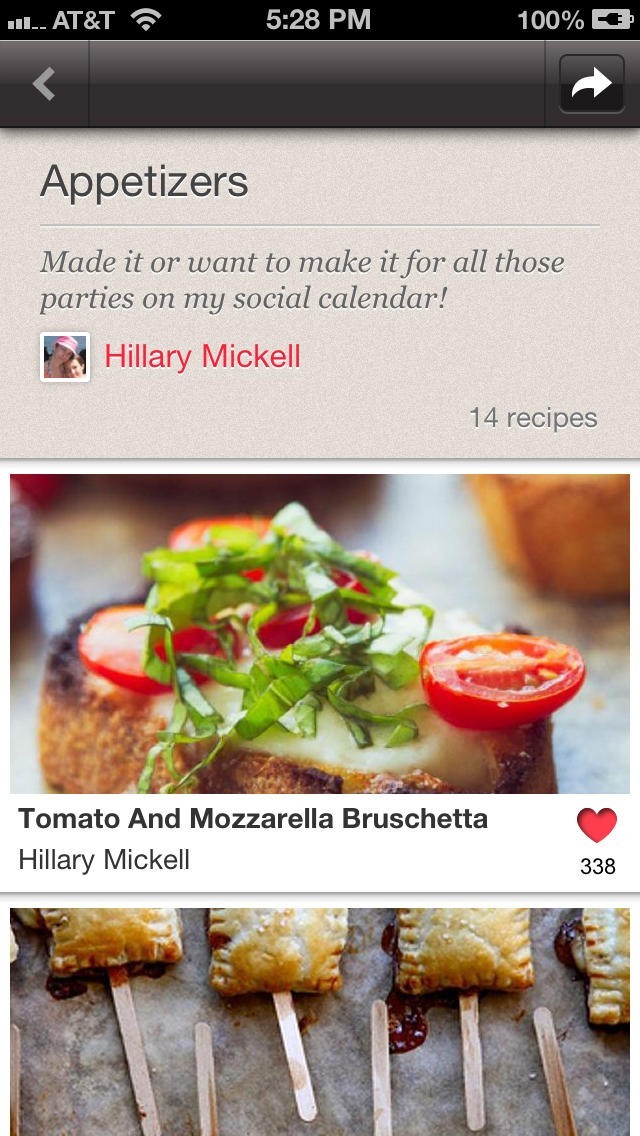The width and height of the screenshot is (640, 1136).
Task: Open the pastry pops recipe photo
Action: tap(320, 1020)
